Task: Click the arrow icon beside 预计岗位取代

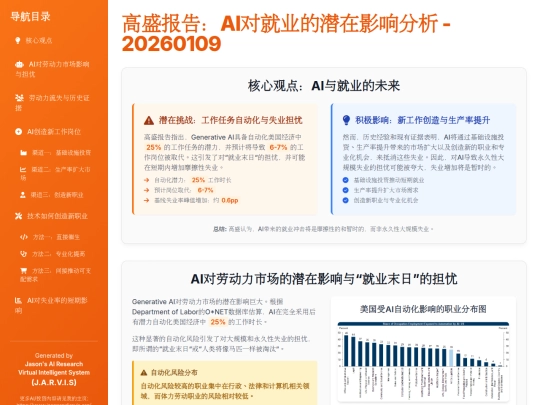Action: (x=147, y=190)
